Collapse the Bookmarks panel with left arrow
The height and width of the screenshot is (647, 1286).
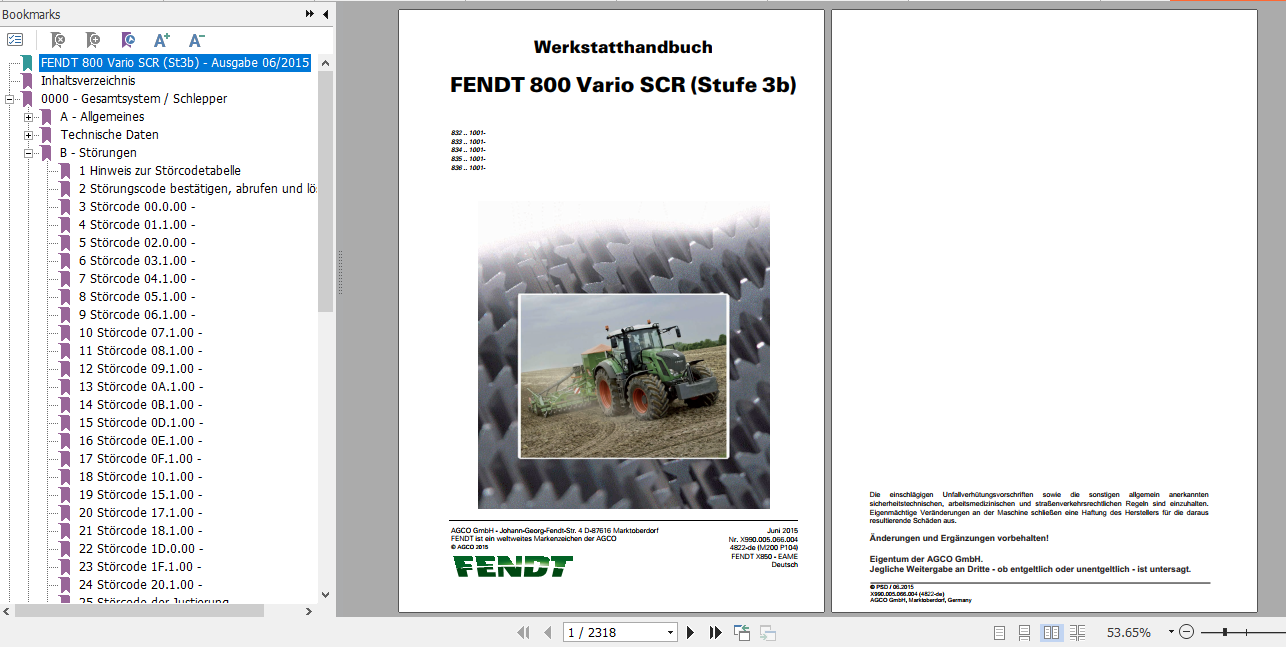point(326,14)
